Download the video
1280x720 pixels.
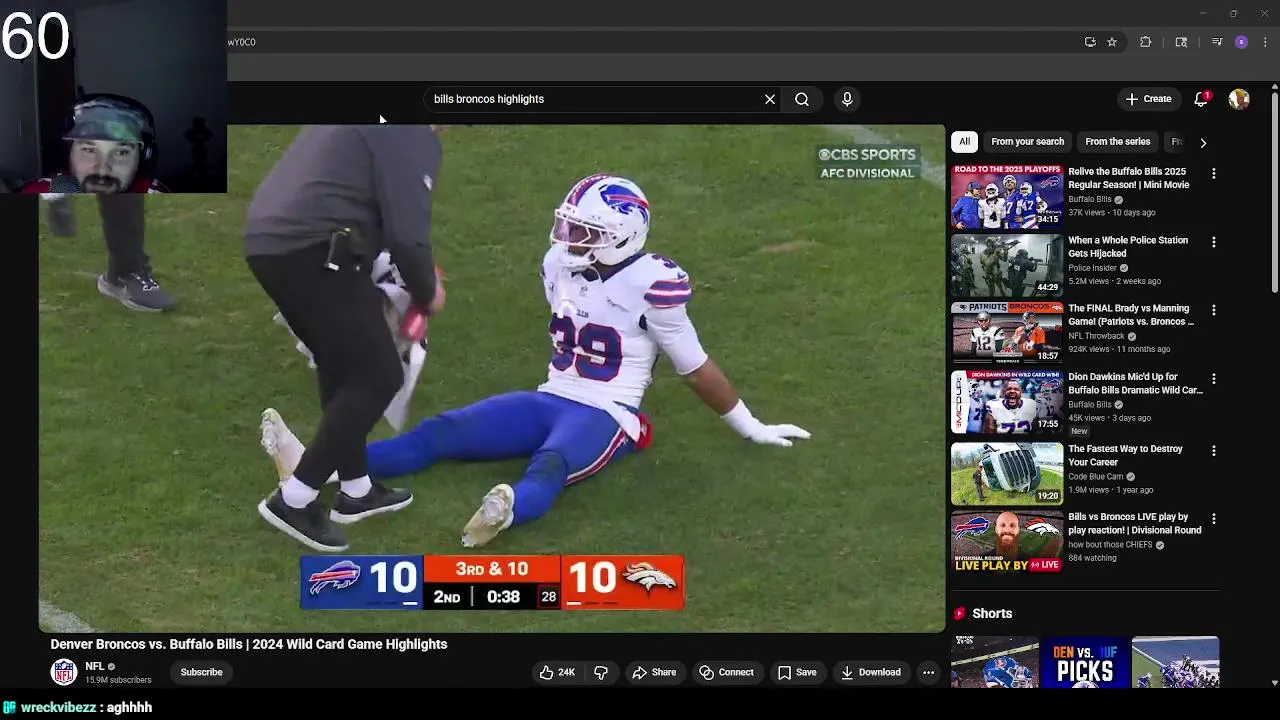871,672
